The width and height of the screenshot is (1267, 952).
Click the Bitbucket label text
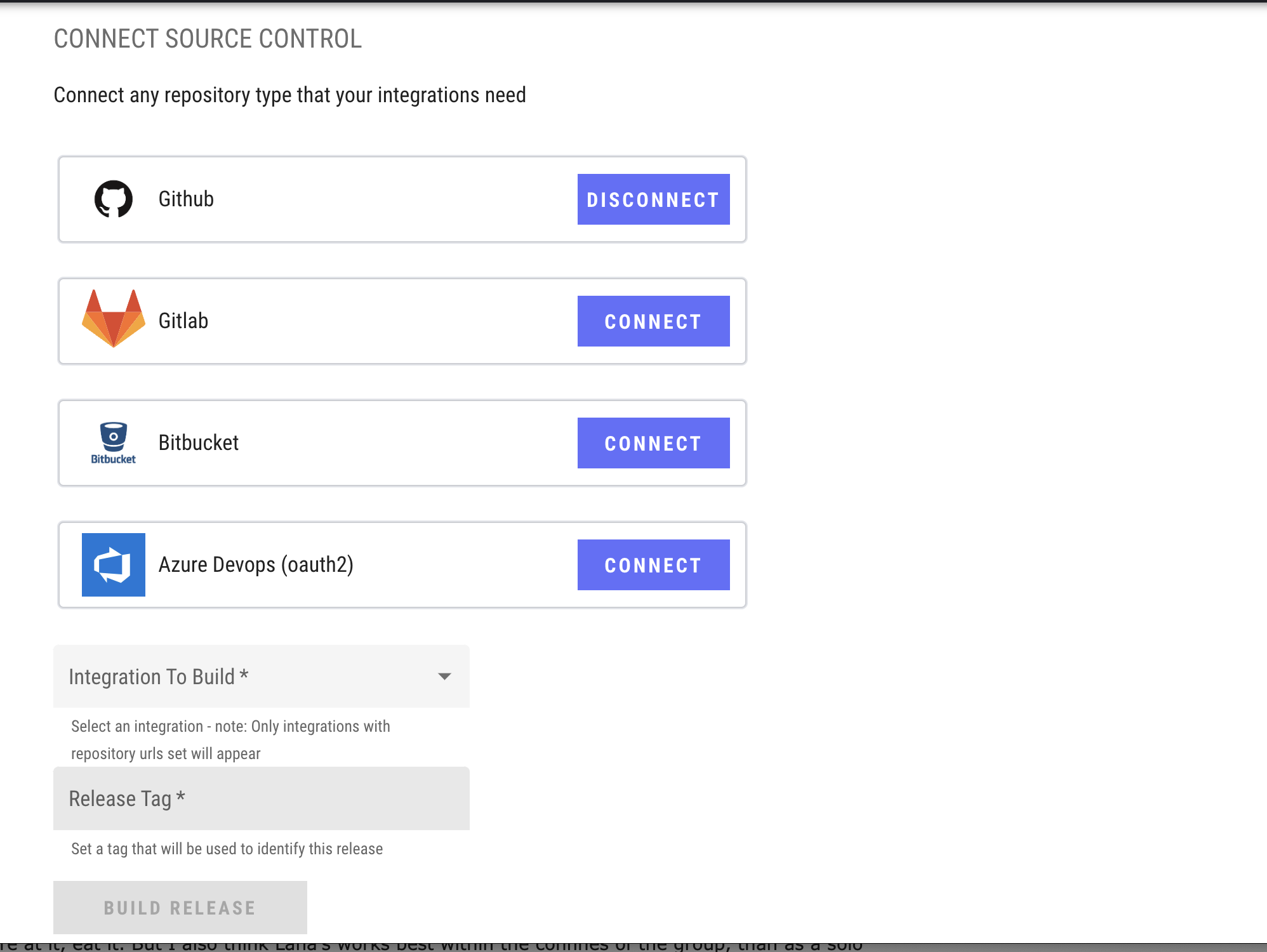[x=199, y=443]
